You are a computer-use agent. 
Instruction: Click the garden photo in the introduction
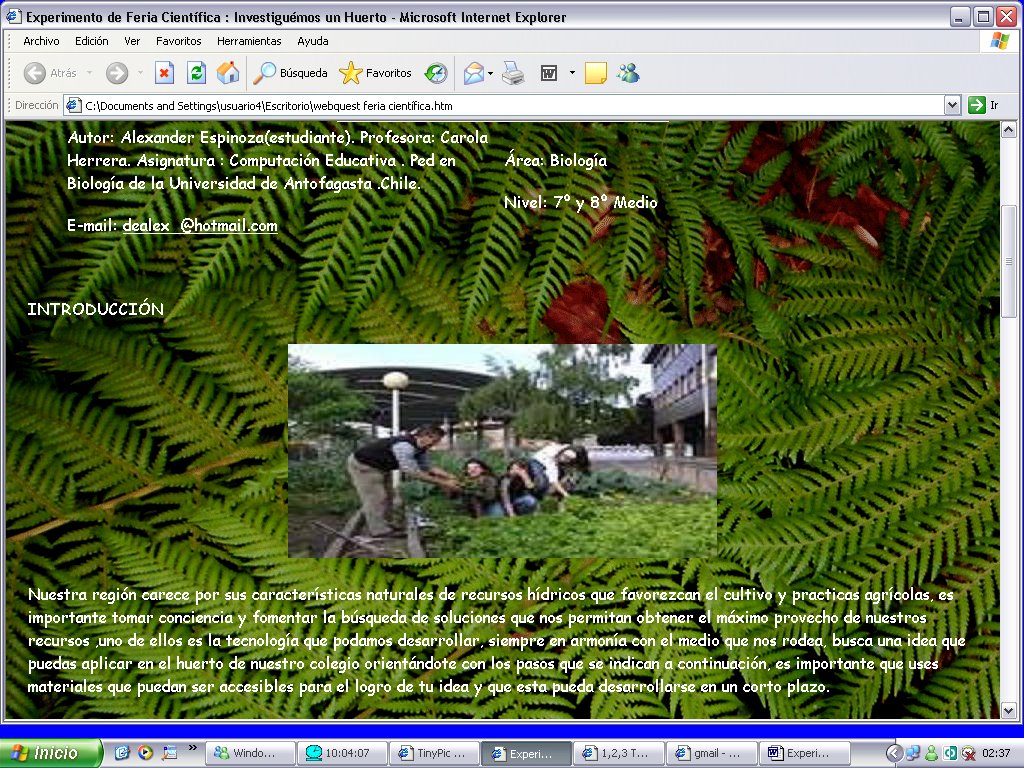(502, 451)
